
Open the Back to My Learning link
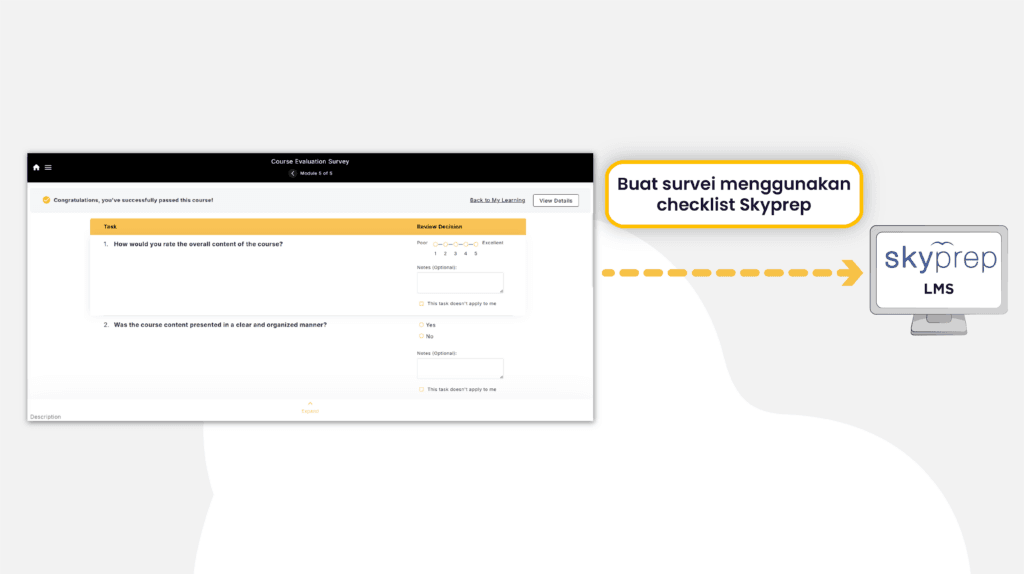497,200
